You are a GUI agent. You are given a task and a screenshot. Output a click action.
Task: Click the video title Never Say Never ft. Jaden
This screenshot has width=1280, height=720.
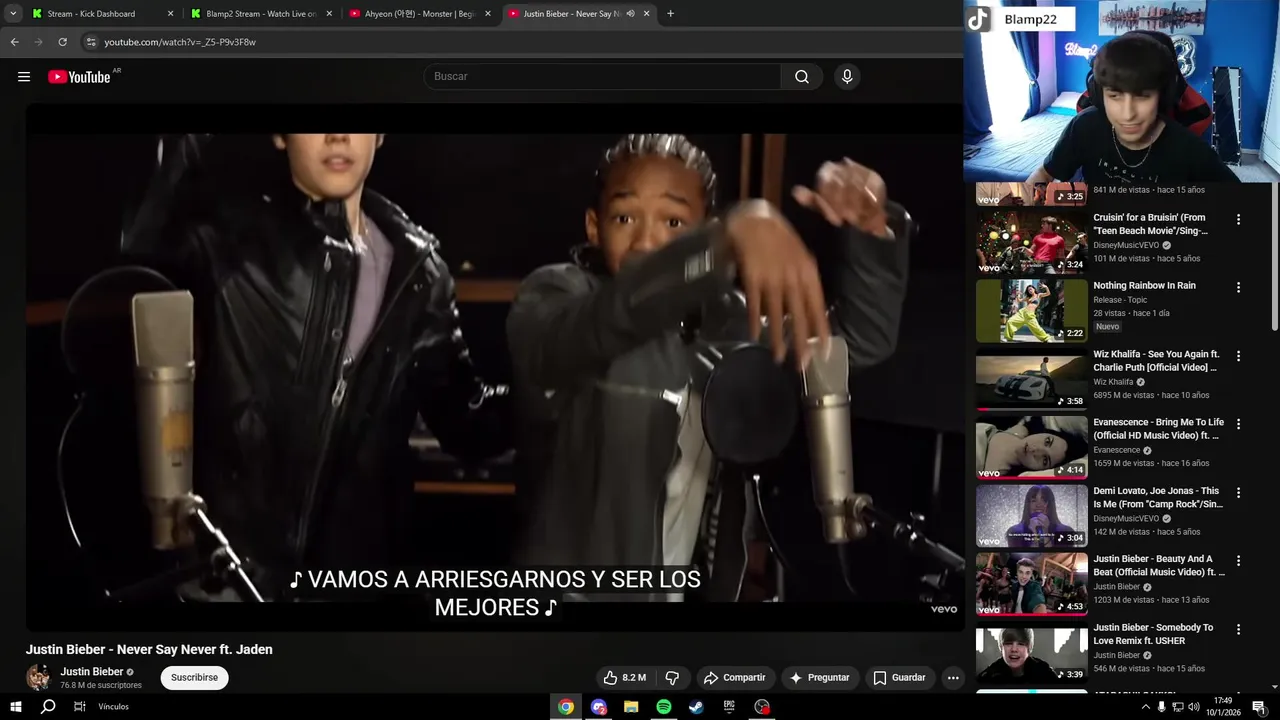pos(149,649)
